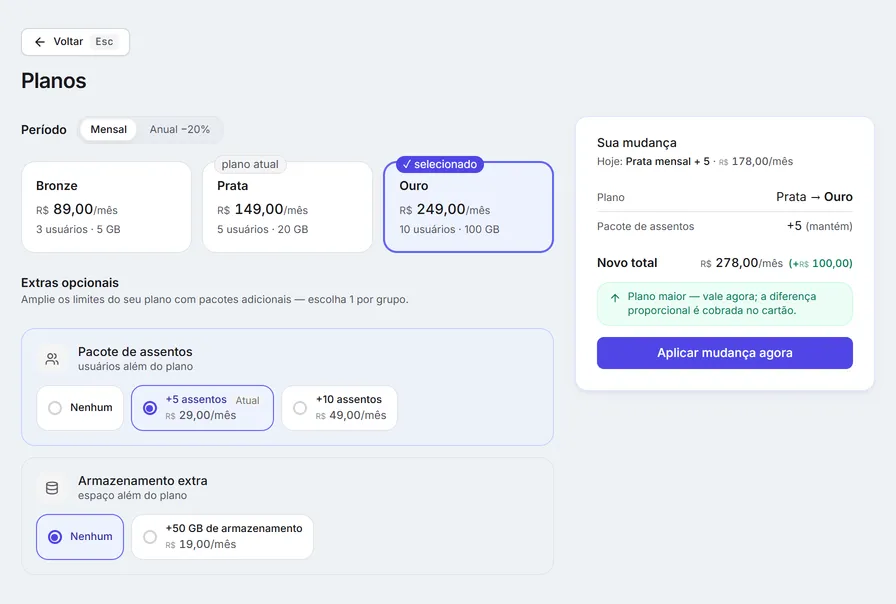Screen dimensions: 896x604
Task: Click the '5 usuários · 20 GB' Prata detail
Action: 262,230
